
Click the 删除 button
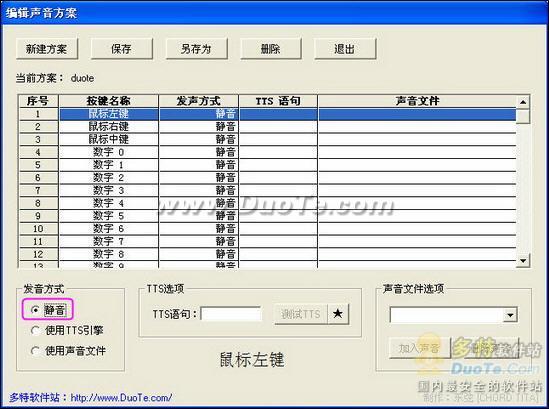(271, 49)
